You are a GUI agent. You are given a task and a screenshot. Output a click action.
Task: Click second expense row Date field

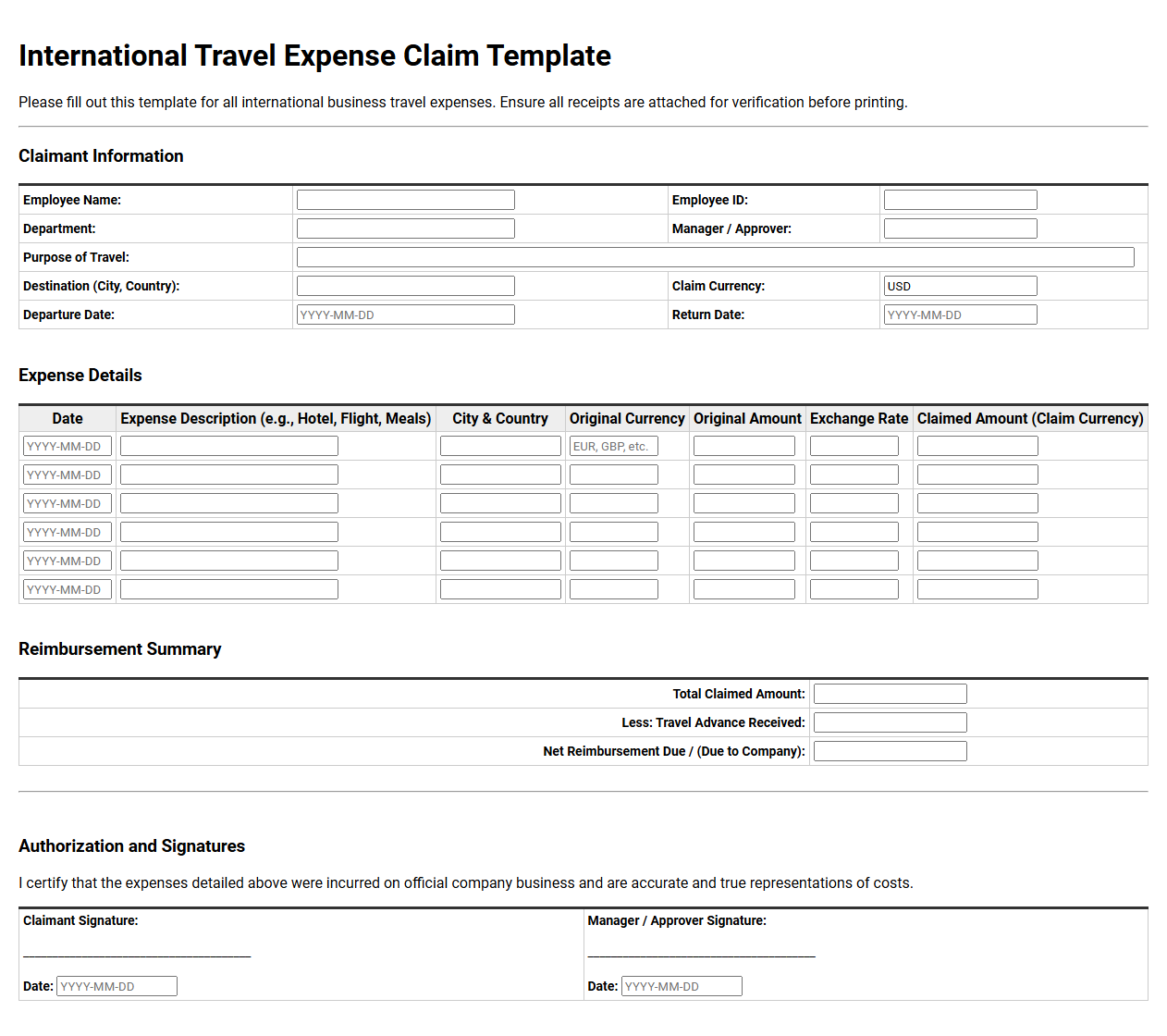click(68, 475)
